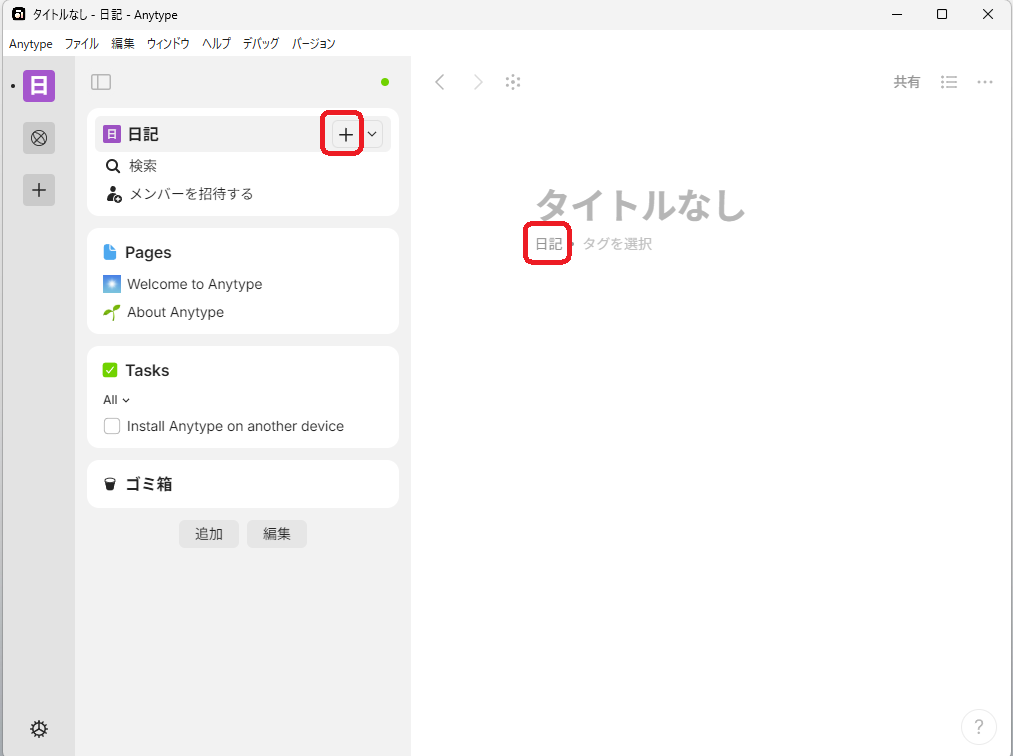
Task: Open the デバッグ menu
Action: pyautogui.click(x=261, y=44)
